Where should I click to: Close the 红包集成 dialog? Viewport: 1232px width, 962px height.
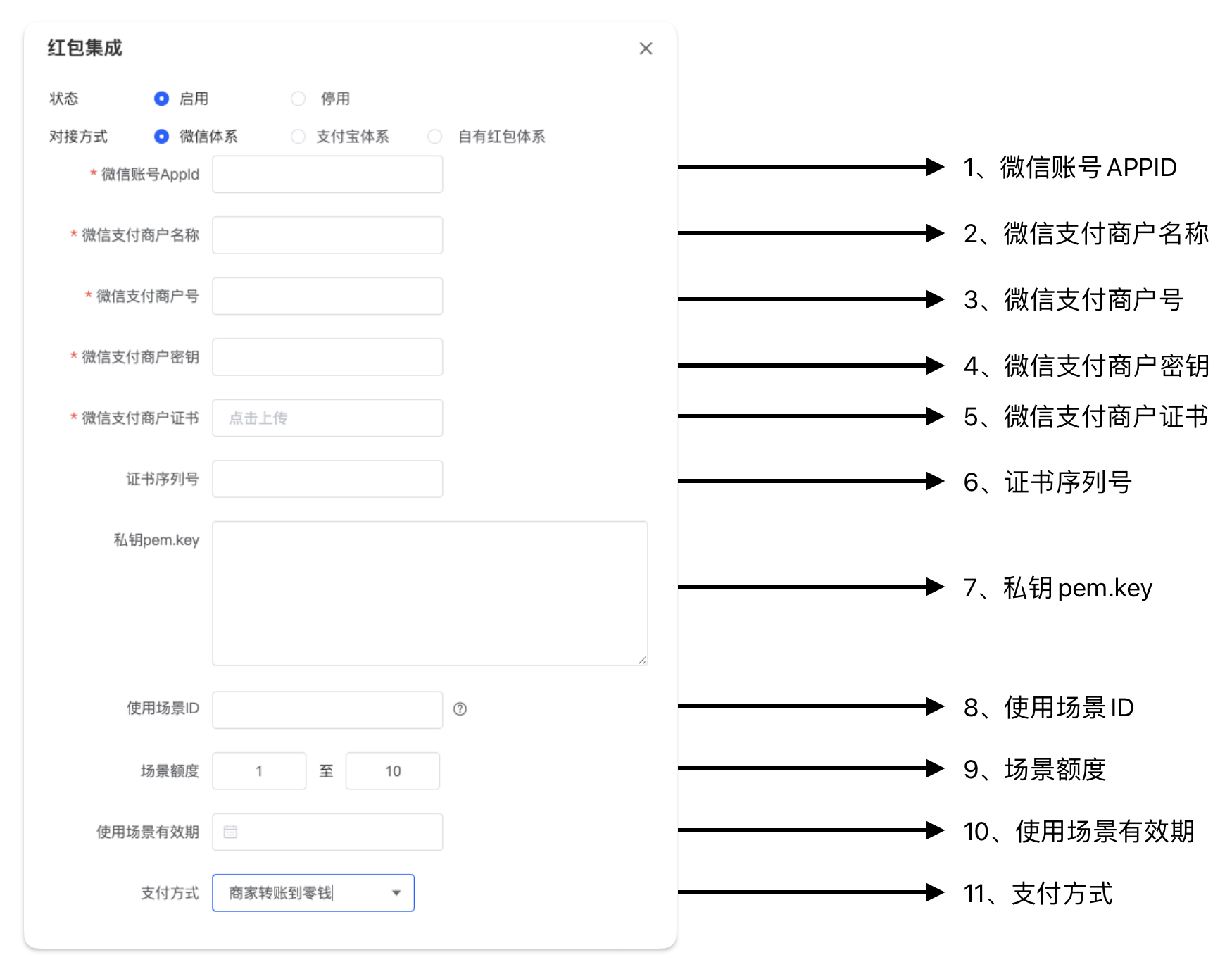(646, 49)
